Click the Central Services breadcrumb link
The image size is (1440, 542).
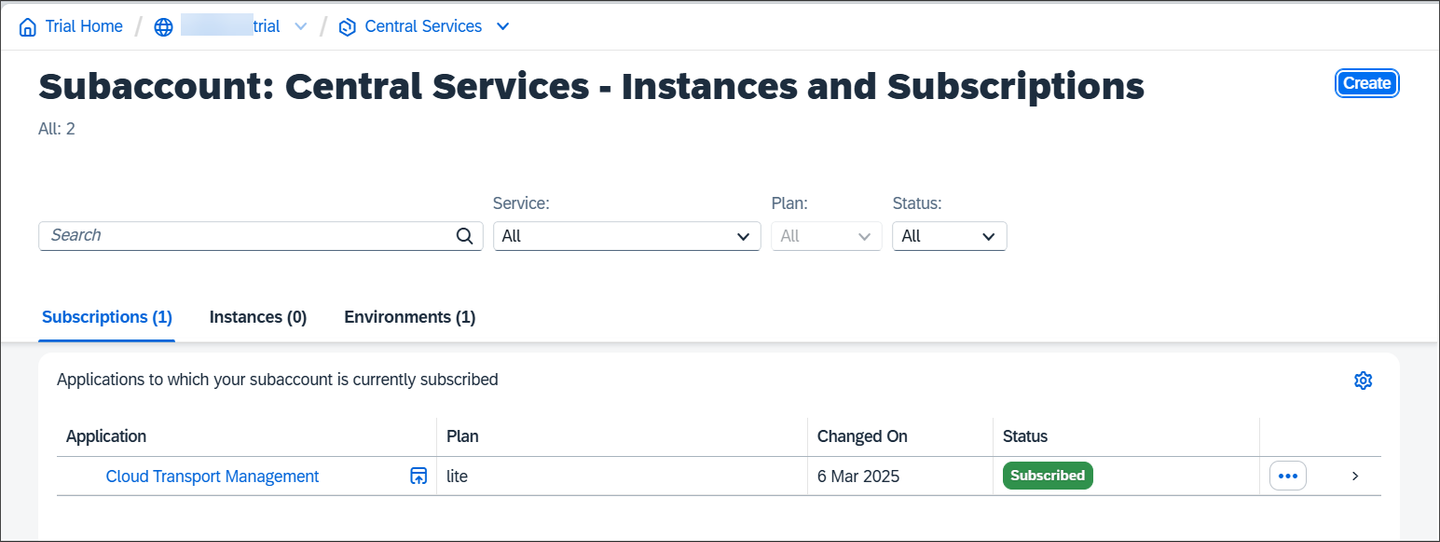[x=423, y=27]
